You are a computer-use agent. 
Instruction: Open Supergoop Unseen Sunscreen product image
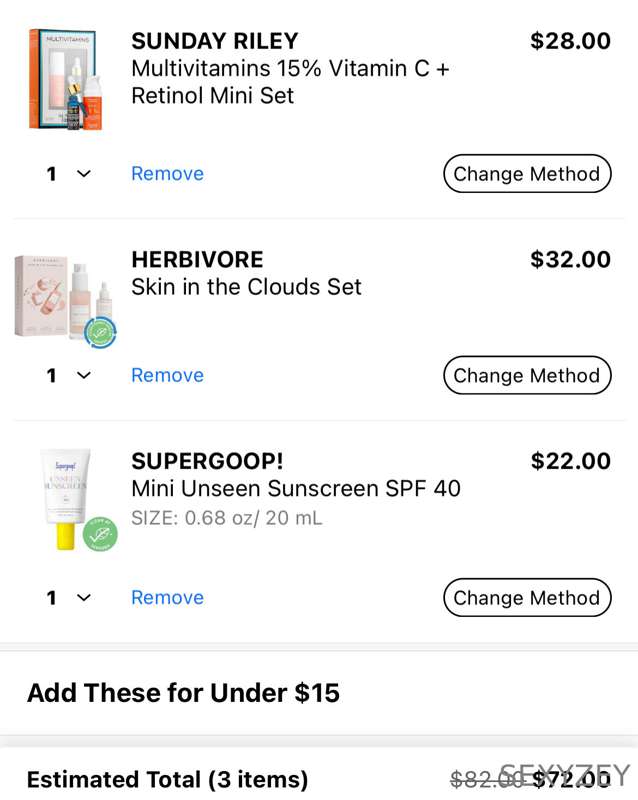[77, 500]
